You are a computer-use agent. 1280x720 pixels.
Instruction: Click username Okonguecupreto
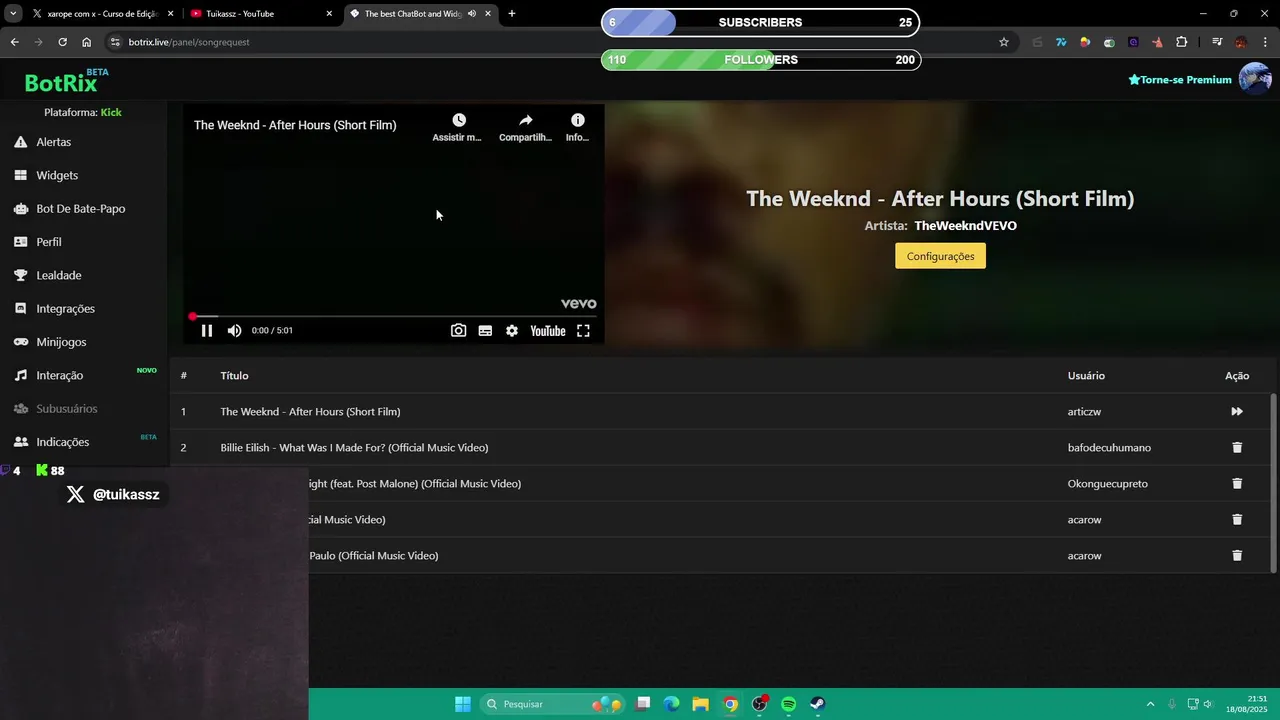click(1107, 484)
